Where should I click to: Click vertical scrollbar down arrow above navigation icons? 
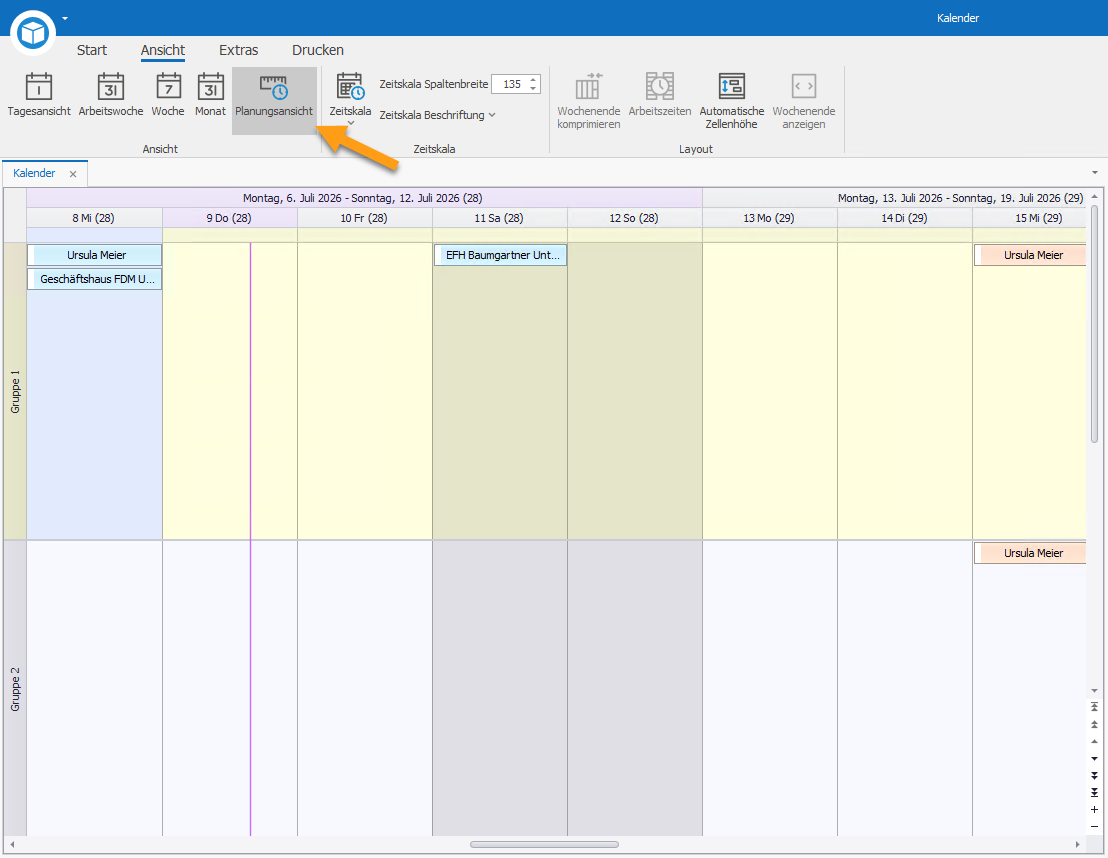1095,690
